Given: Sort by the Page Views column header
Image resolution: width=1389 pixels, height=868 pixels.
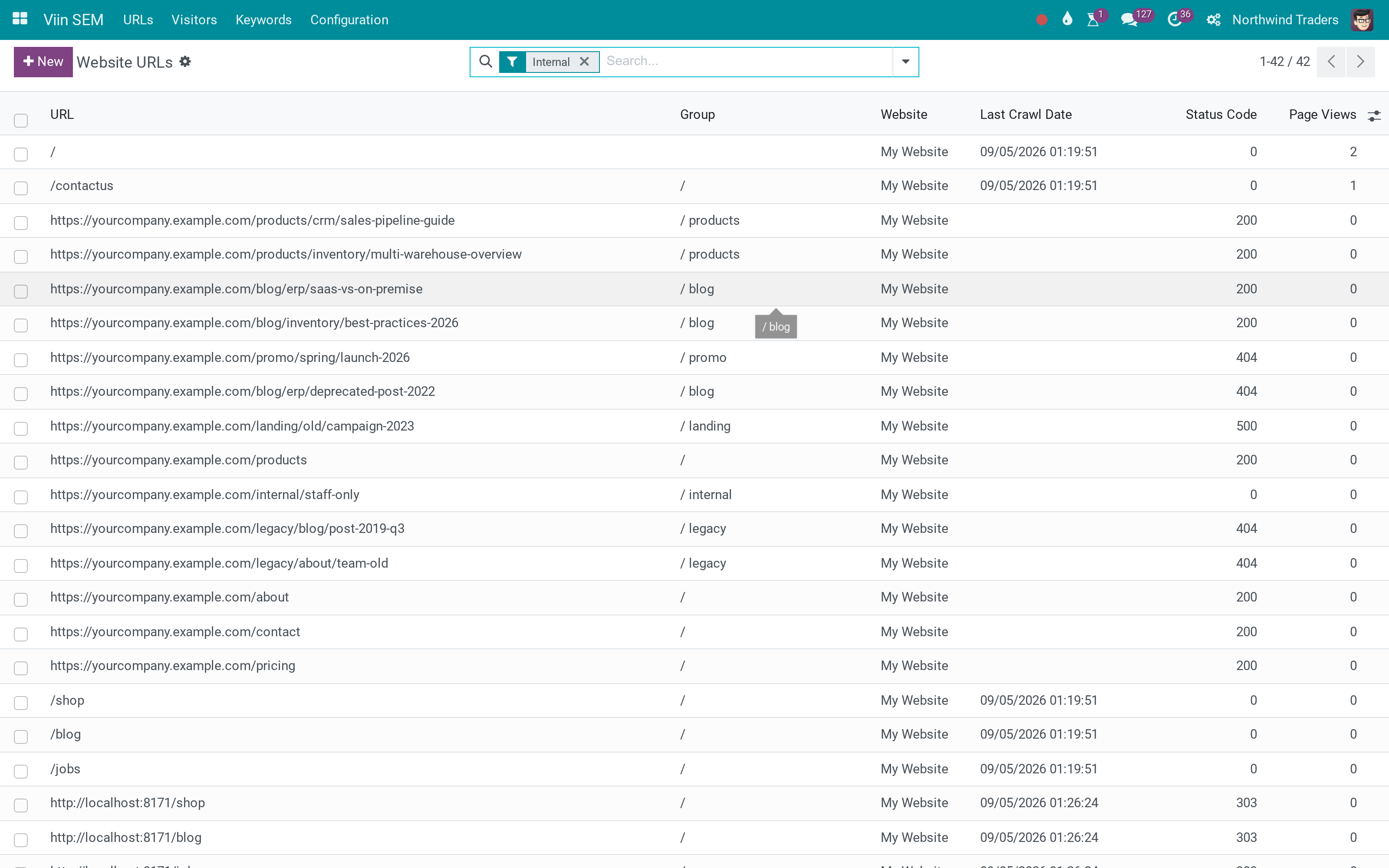Looking at the screenshot, I should tap(1323, 114).
